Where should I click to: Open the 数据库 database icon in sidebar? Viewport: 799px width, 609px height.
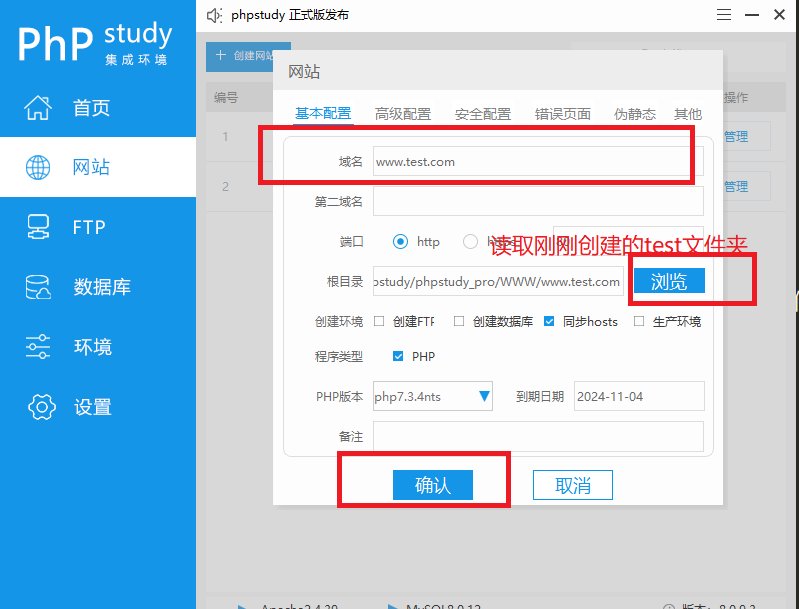pos(38,287)
